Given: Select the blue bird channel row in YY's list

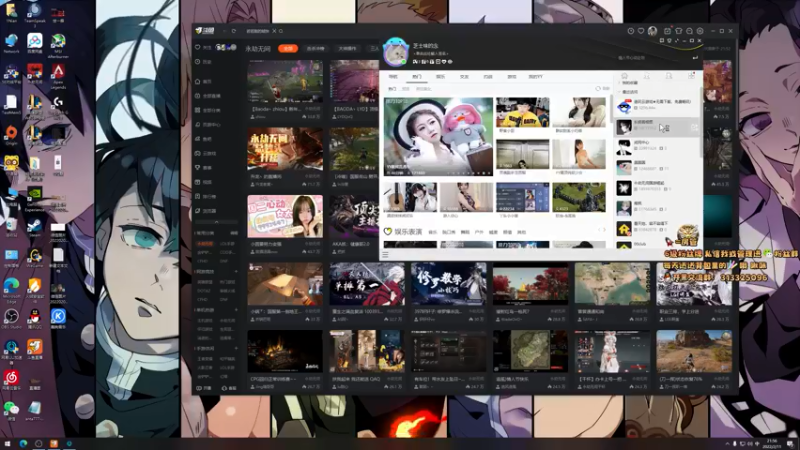Looking at the screenshot, I should click(x=658, y=106).
